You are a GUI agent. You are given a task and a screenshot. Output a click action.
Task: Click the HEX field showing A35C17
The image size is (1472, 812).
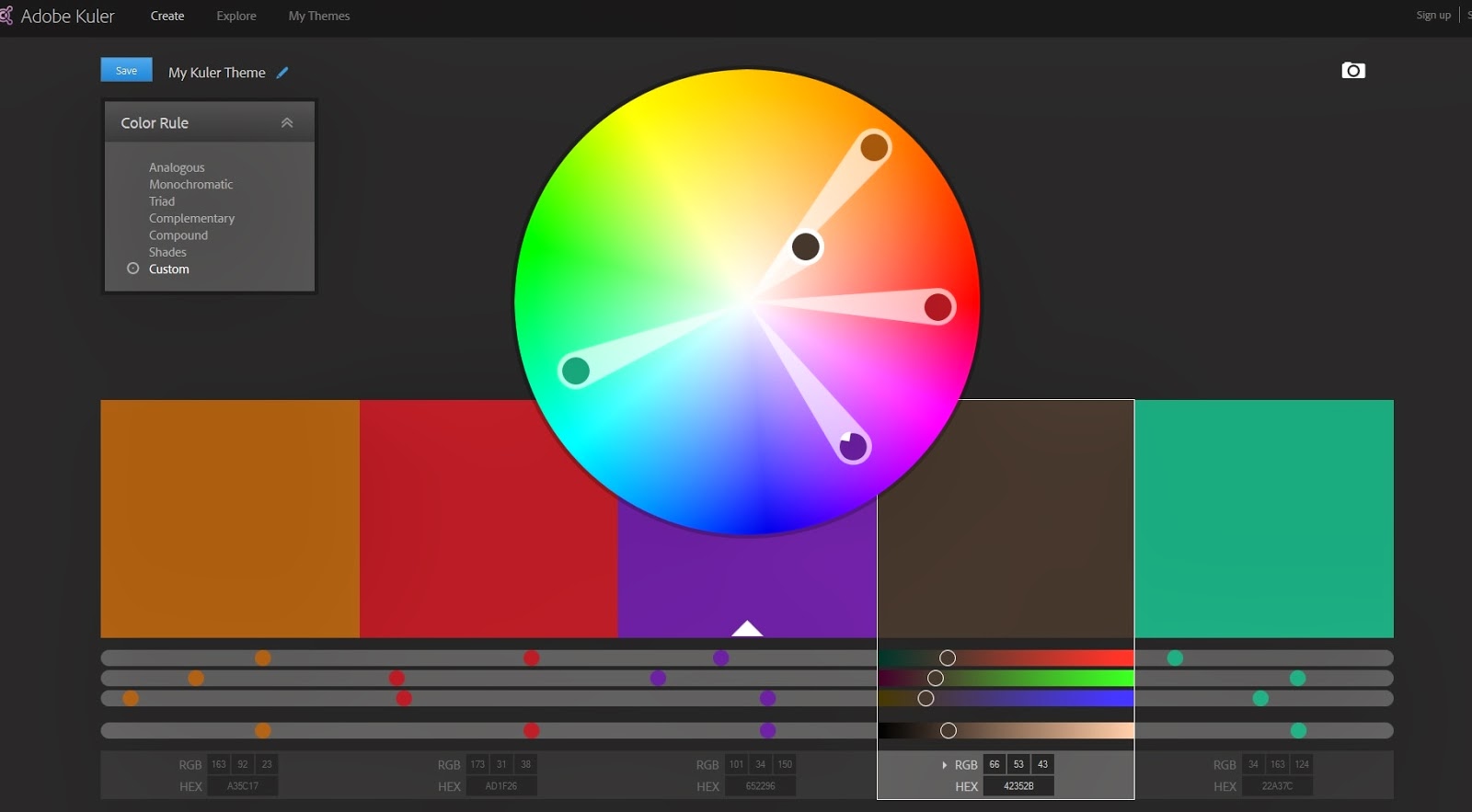243,786
